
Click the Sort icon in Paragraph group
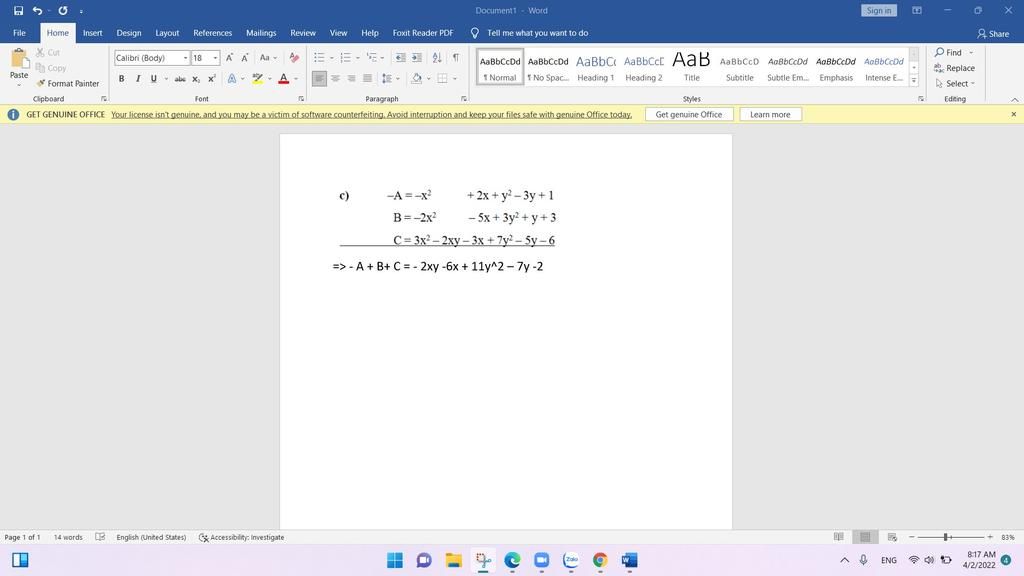[437, 58]
